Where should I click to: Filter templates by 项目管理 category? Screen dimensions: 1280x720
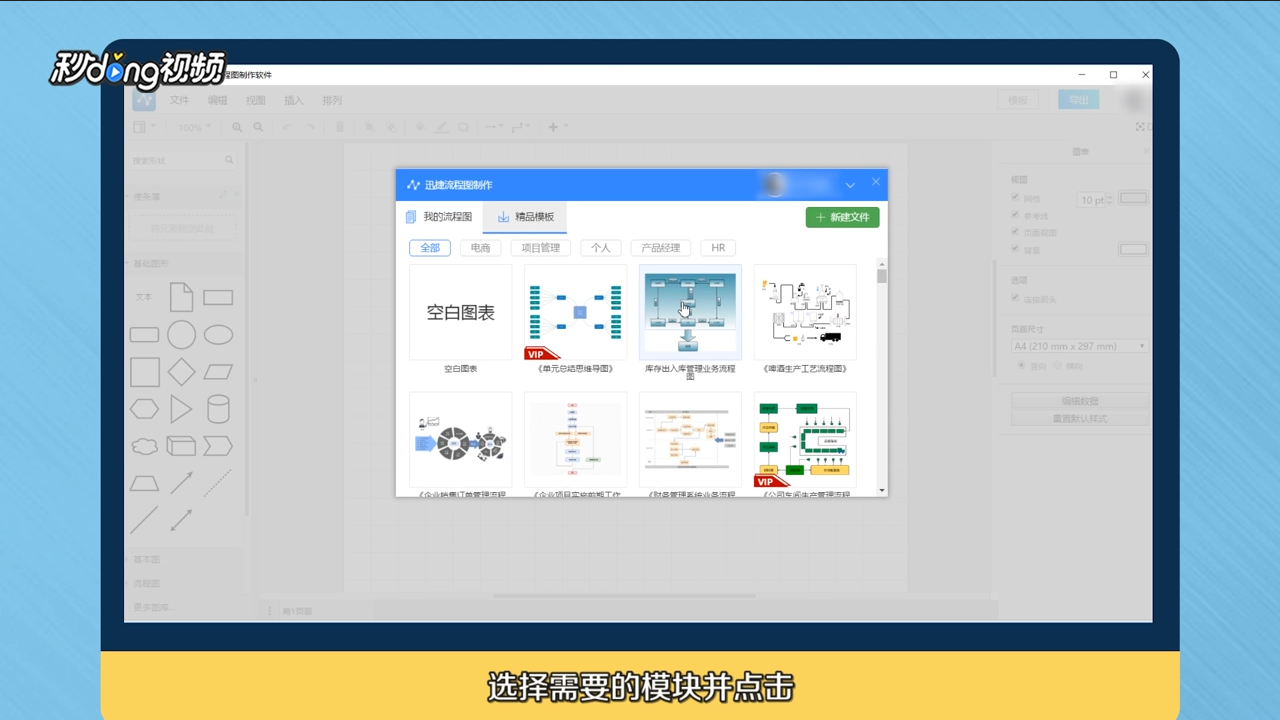[x=541, y=248]
